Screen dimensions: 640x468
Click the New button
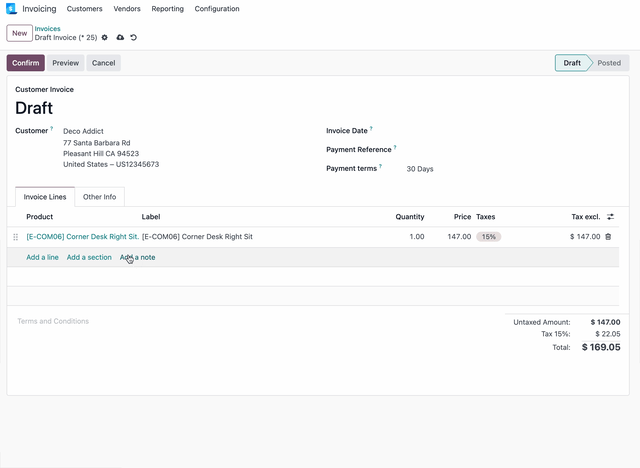[x=19, y=33]
